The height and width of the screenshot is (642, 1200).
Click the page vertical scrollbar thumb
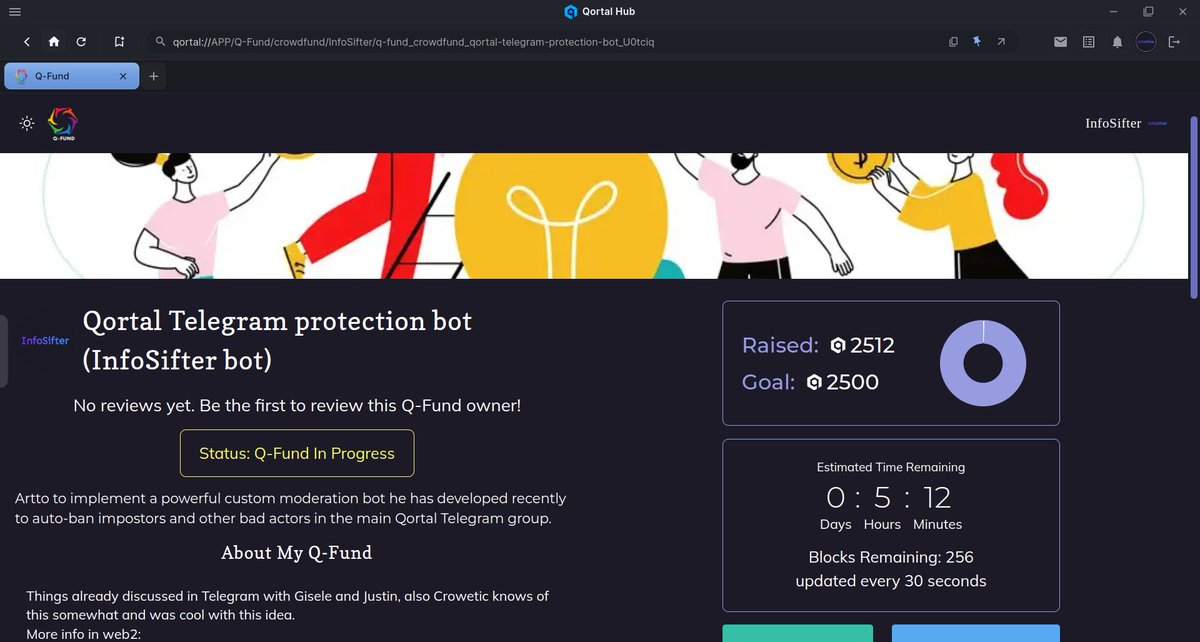pyautogui.click(x=1194, y=207)
